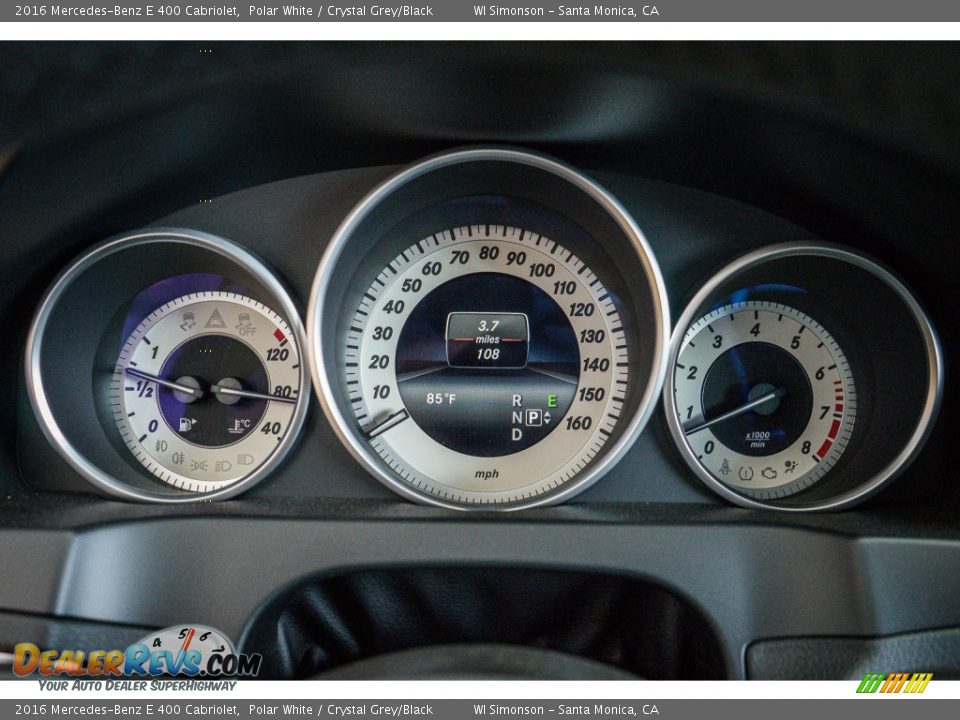Click the front fog light icon
960x720 pixels.
161,446
